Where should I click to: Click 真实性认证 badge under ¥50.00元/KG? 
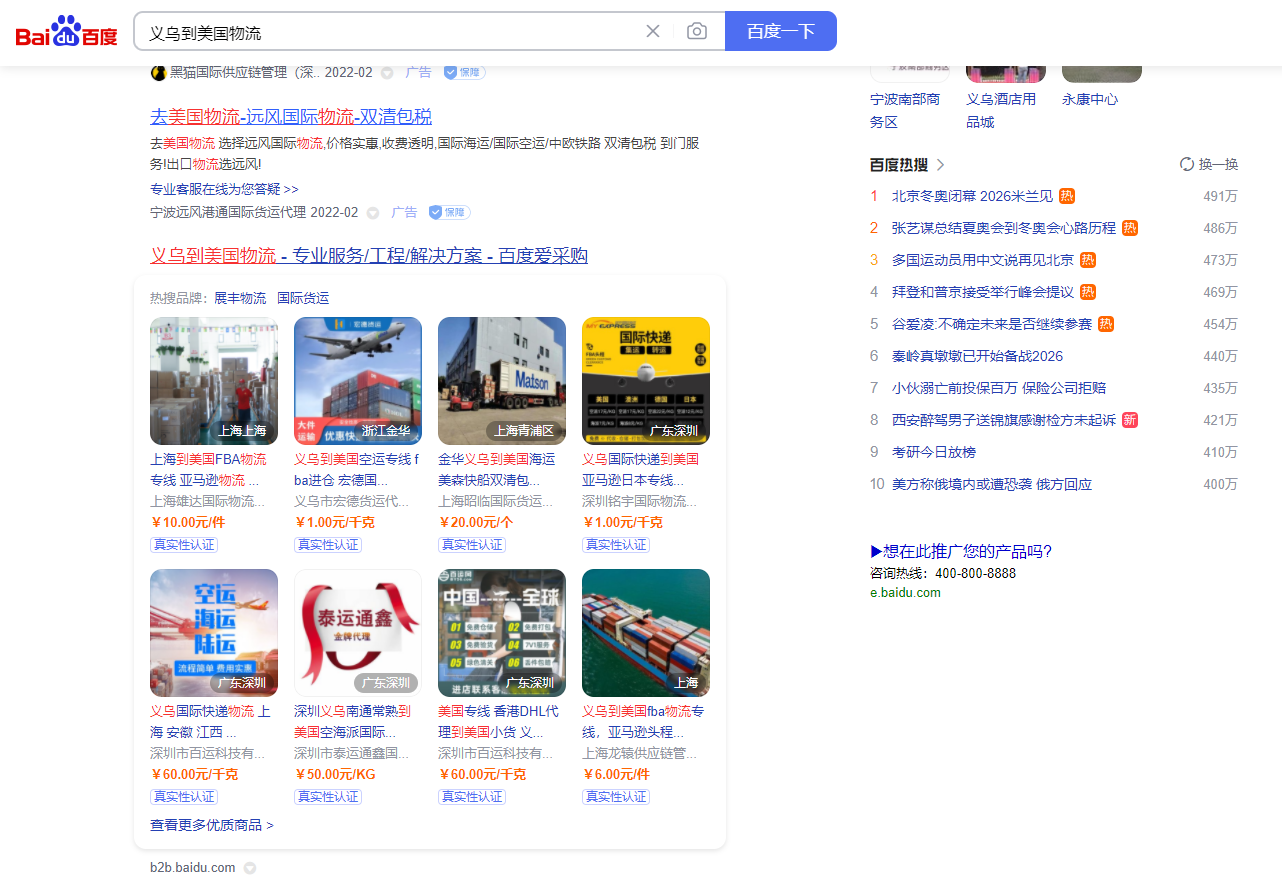(328, 797)
